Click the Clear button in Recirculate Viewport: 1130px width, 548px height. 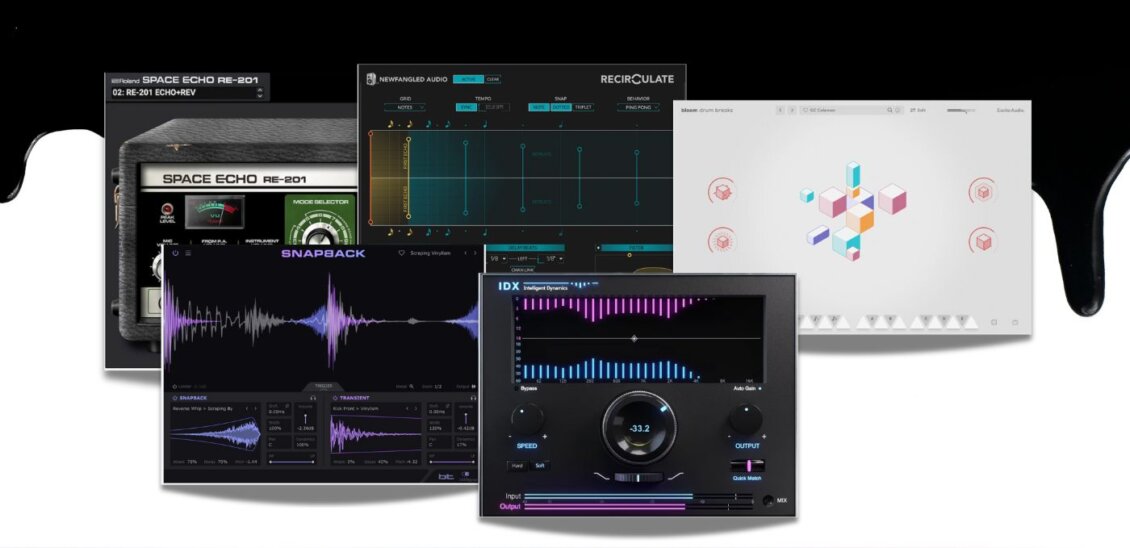(x=492, y=79)
